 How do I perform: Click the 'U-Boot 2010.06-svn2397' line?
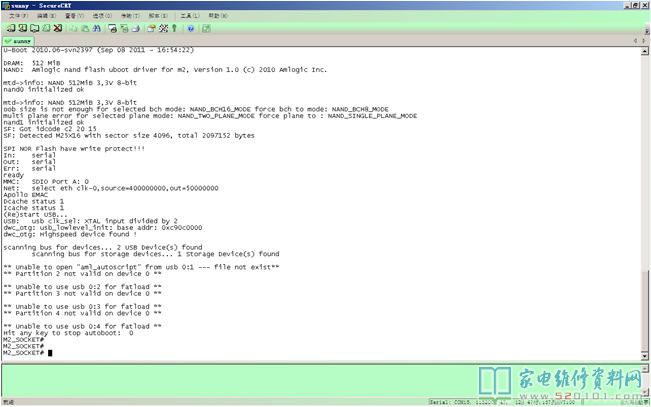98,50
